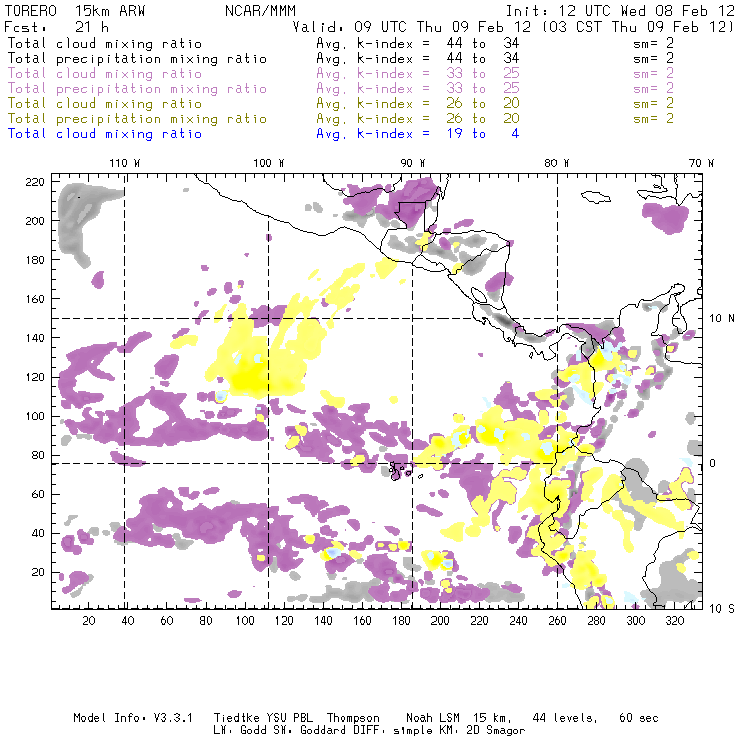Click the "NCAR/MMM" header label
740x740 pixels.
click(260, 11)
